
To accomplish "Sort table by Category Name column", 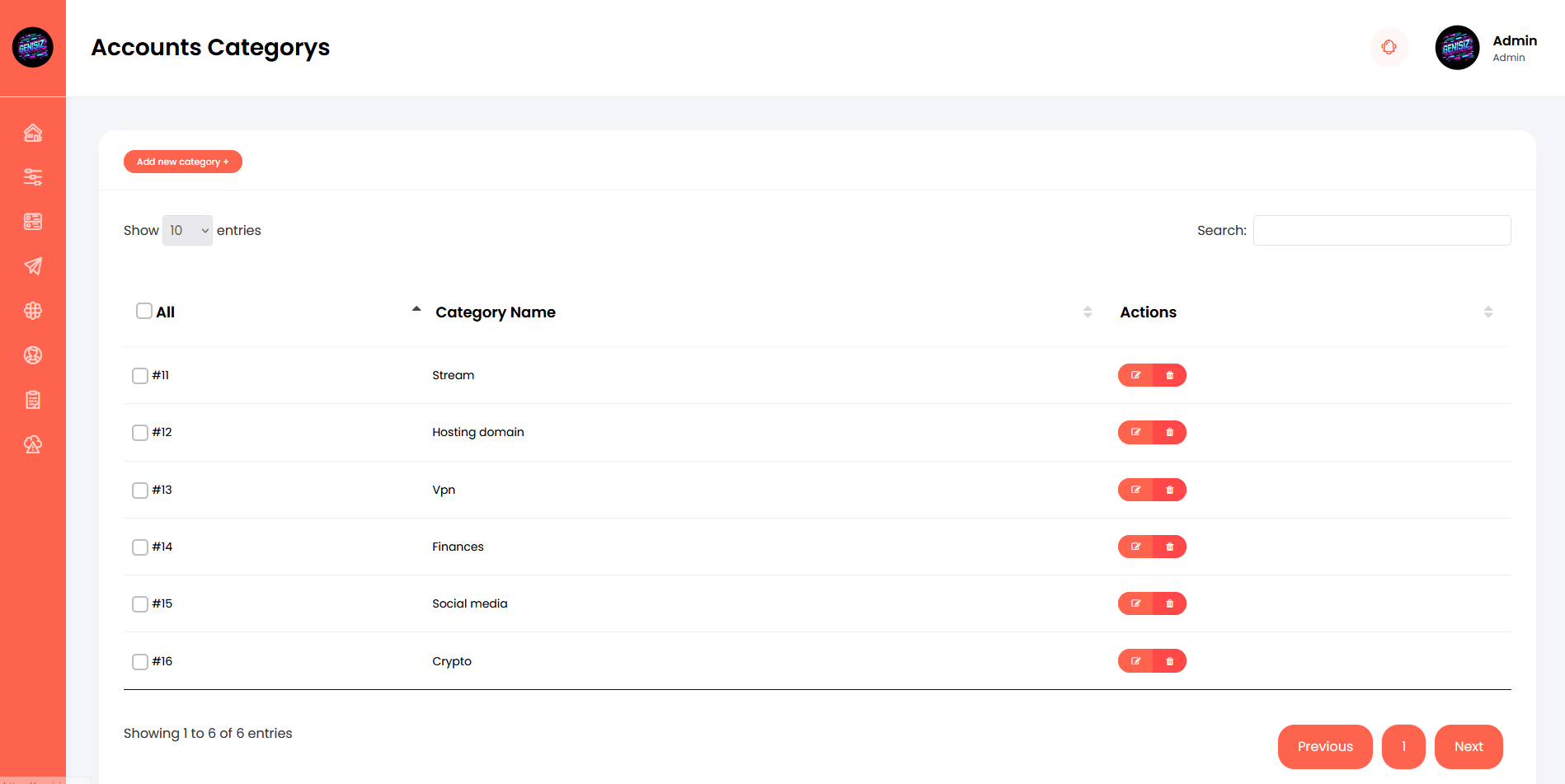I will point(496,312).
